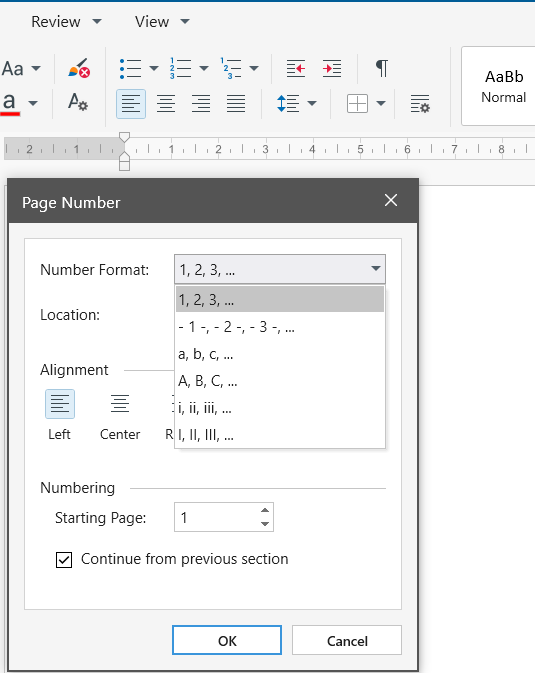Click the decrease indent icon

coord(296,68)
